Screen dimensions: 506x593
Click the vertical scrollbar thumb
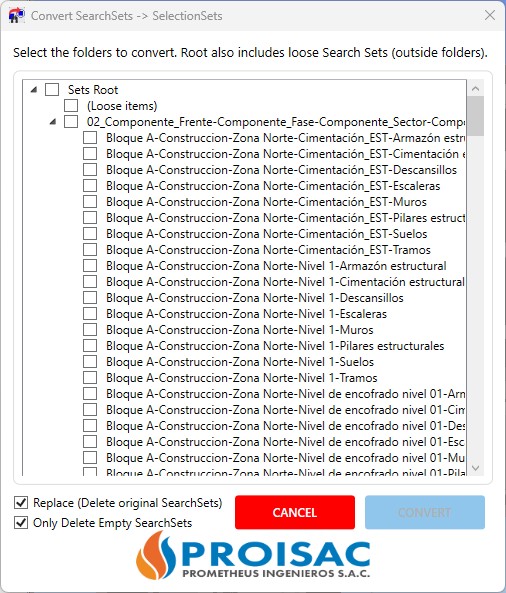click(x=475, y=116)
